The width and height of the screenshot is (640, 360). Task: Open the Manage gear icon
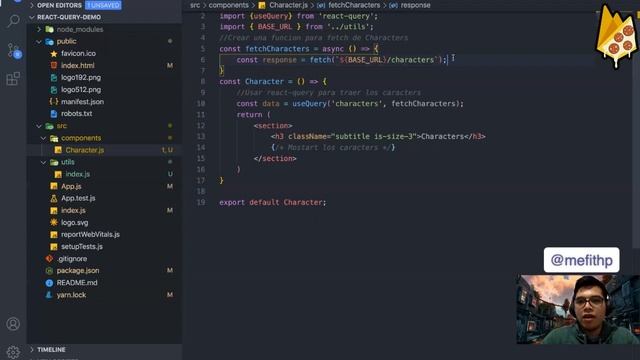[x=13, y=351]
